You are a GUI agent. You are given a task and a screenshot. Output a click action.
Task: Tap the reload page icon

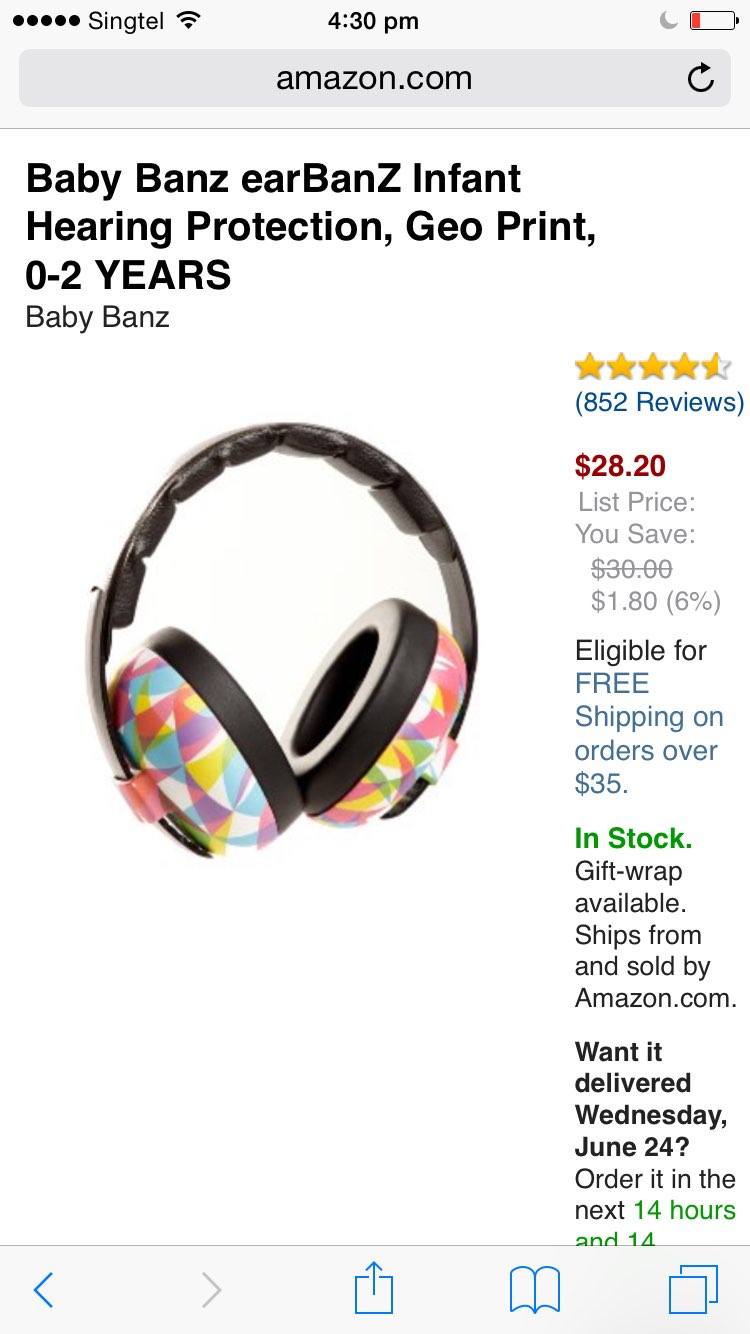tap(701, 78)
